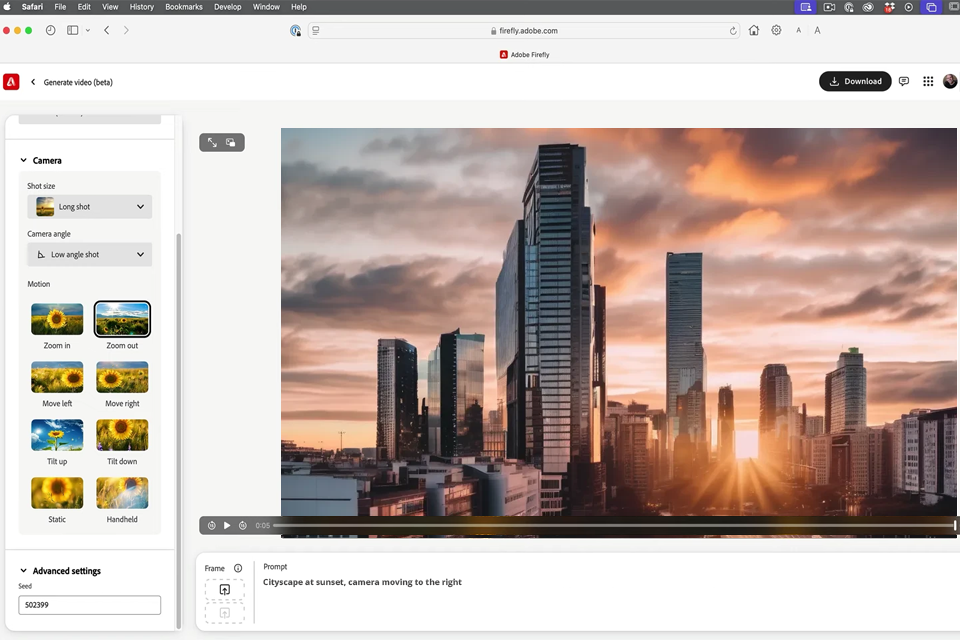960x640 pixels.
Task: Play the generated video
Action: pos(227,525)
